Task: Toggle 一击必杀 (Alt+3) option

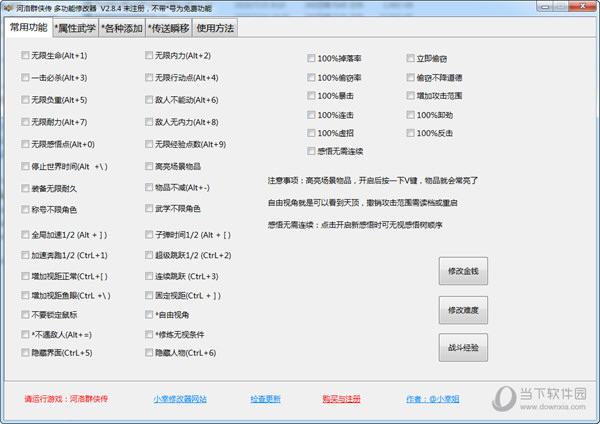Action: pyautogui.click(x=25, y=78)
